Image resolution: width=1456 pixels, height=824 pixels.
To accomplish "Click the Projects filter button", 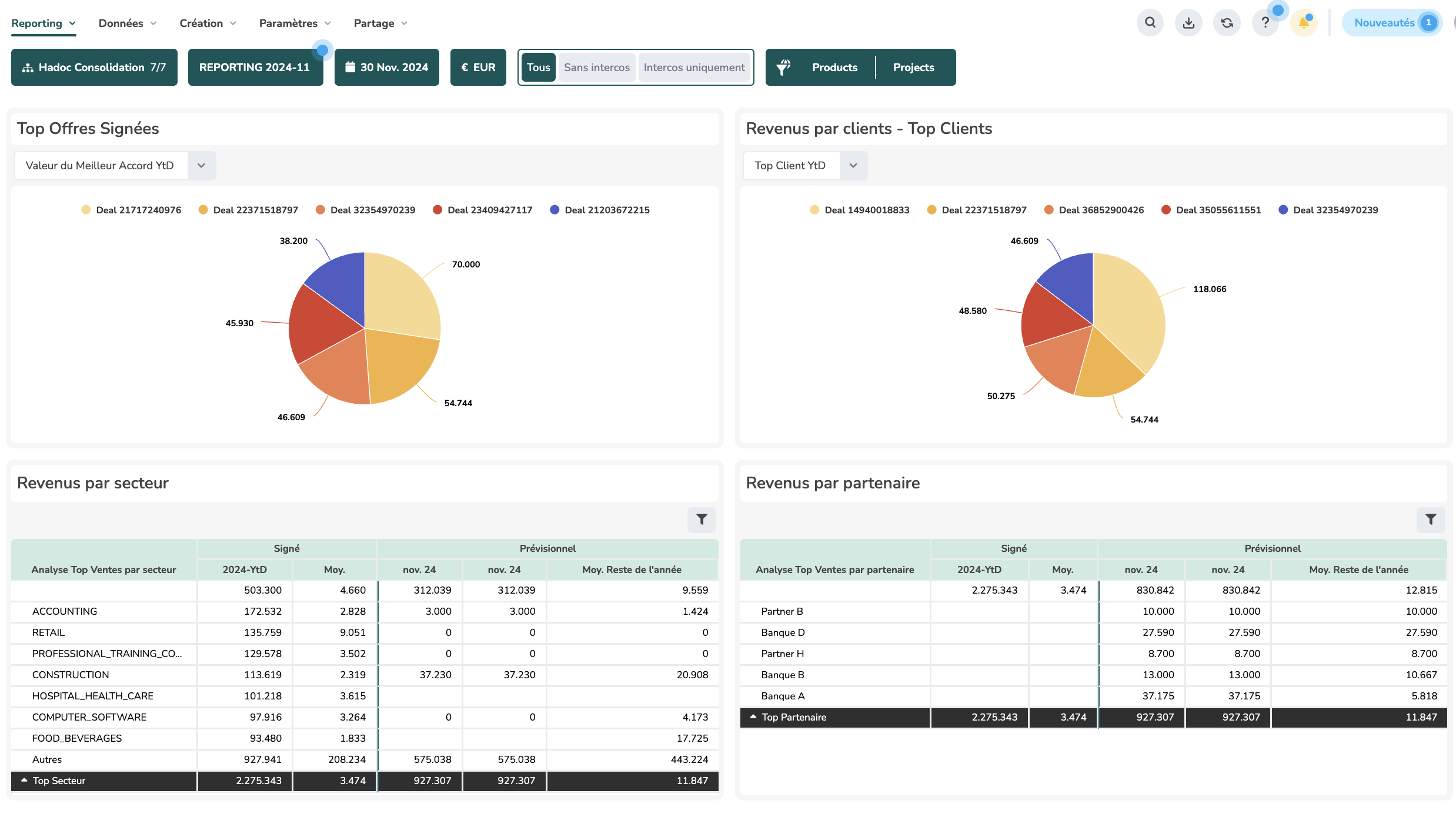I will [913, 68].
